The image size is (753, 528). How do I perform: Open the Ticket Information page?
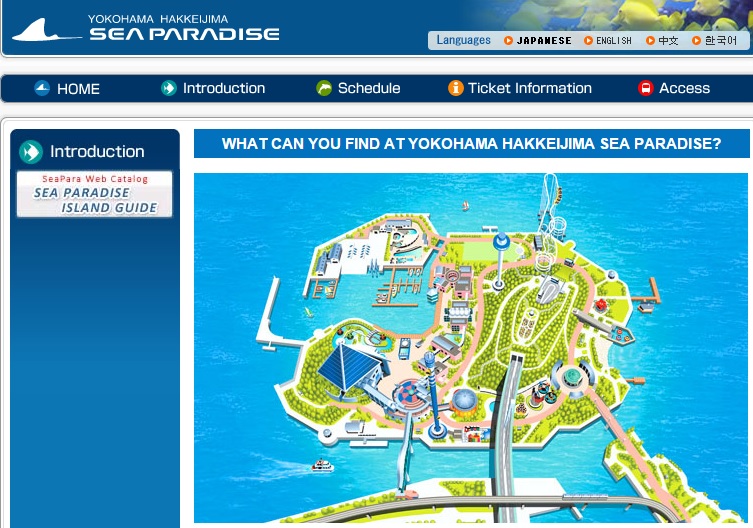coord(529,88)
